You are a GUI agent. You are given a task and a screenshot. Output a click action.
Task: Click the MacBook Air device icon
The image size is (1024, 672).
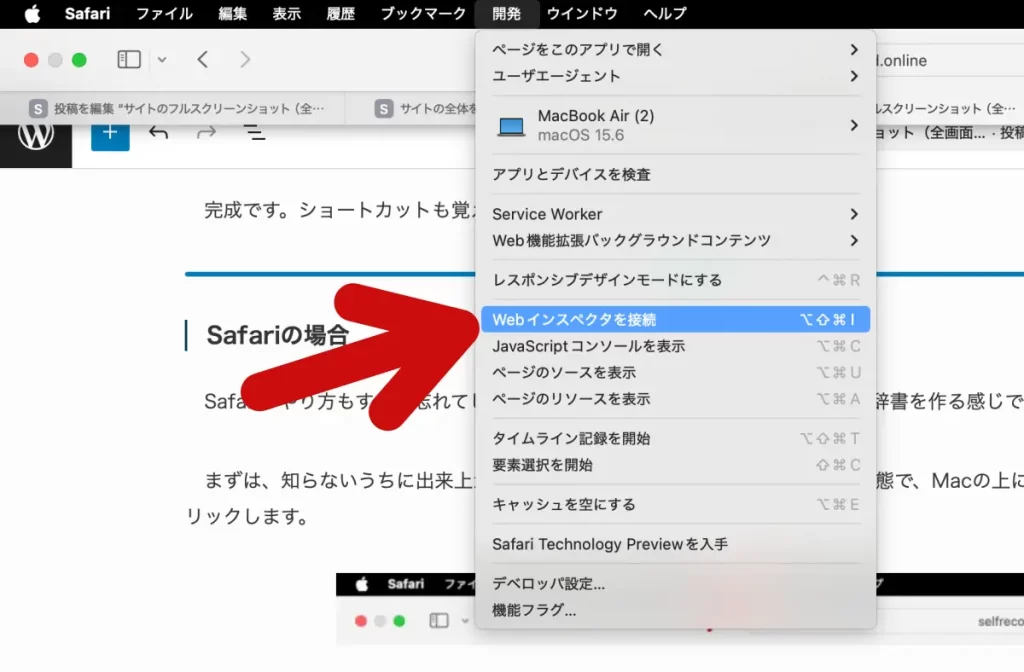pos(512,126)
